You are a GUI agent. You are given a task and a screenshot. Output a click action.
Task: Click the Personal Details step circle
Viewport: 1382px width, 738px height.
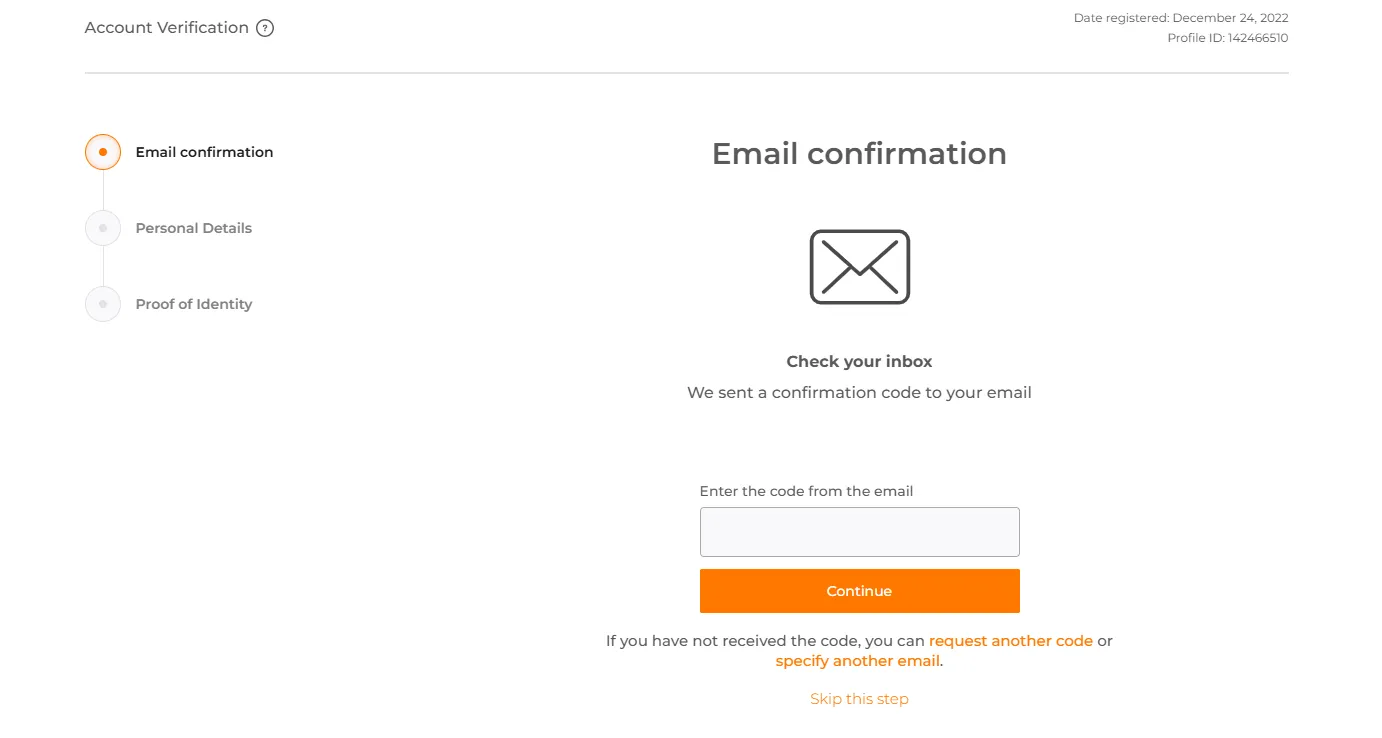103,228
